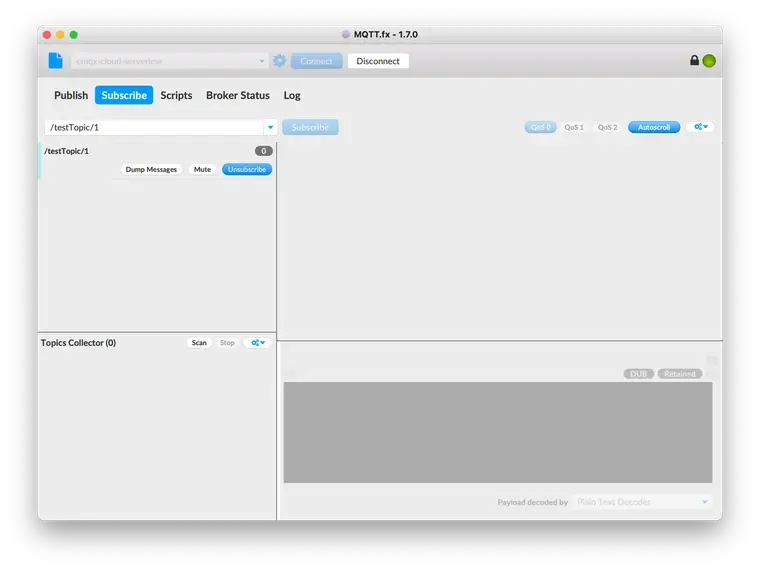Viewport: 760px width, 570px height.
Task: Click the message count badge 0
Action: pyautogui.click(x=264, y=151)
